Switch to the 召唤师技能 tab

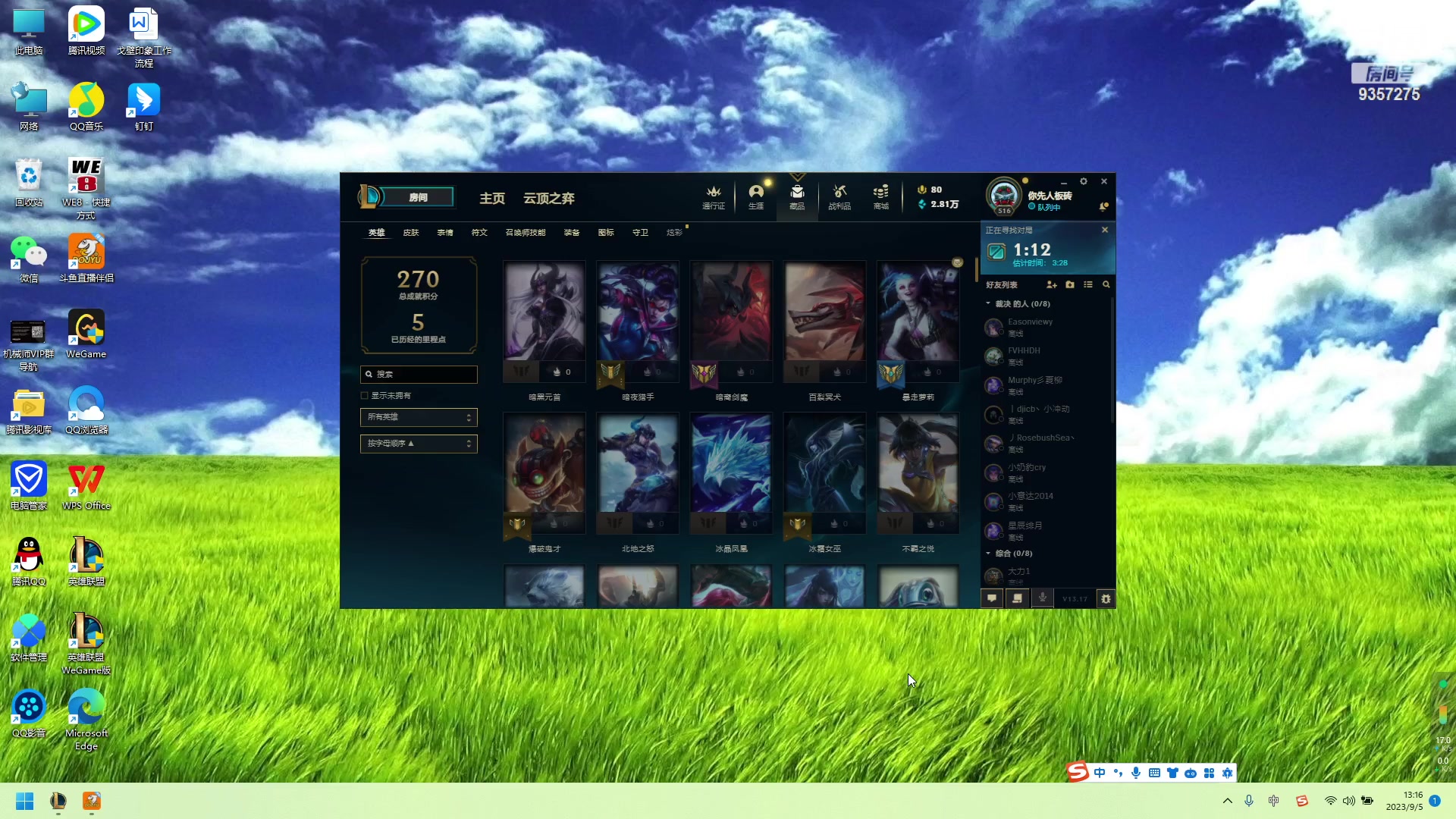(x=526, y=233)
